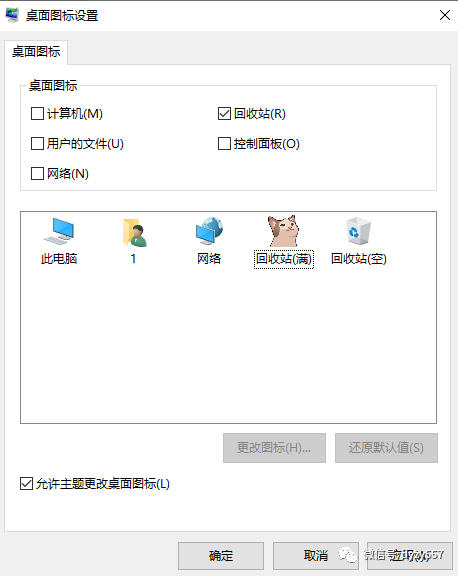Tick the 控制面板(O) checkbox
The width and height of the screenshot is (458, 576).
pyautogui.click(x=224, y=144)
